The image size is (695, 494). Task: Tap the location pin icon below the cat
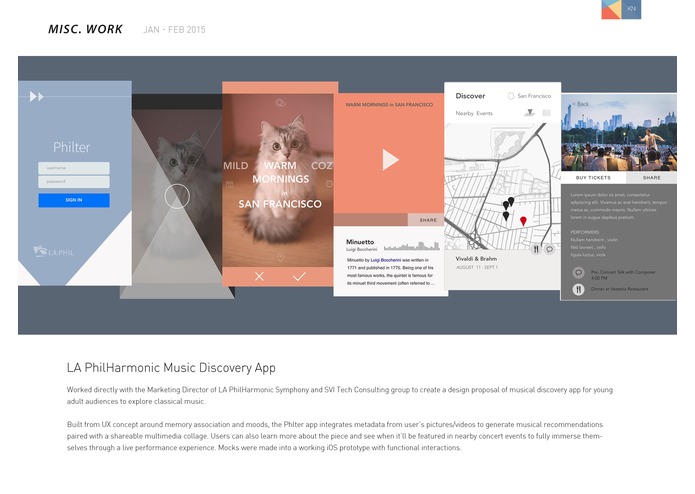point(280,257)
